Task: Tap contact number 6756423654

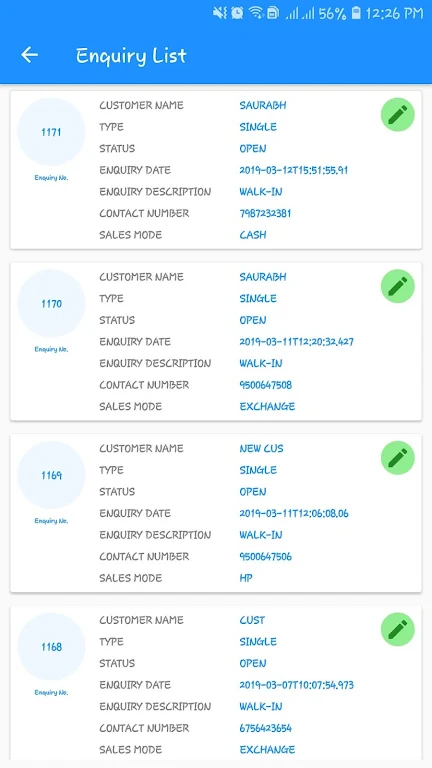Action: point(265,728)
